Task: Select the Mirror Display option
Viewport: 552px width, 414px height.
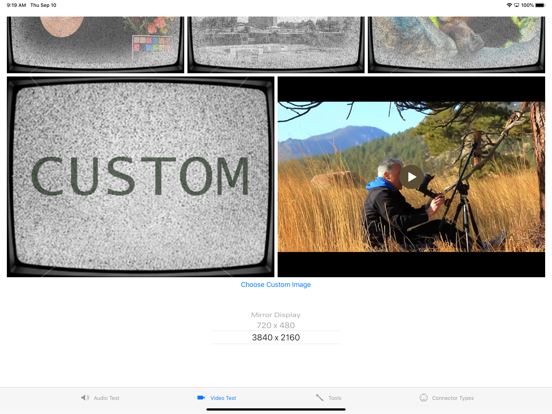Action: [276, 315]
